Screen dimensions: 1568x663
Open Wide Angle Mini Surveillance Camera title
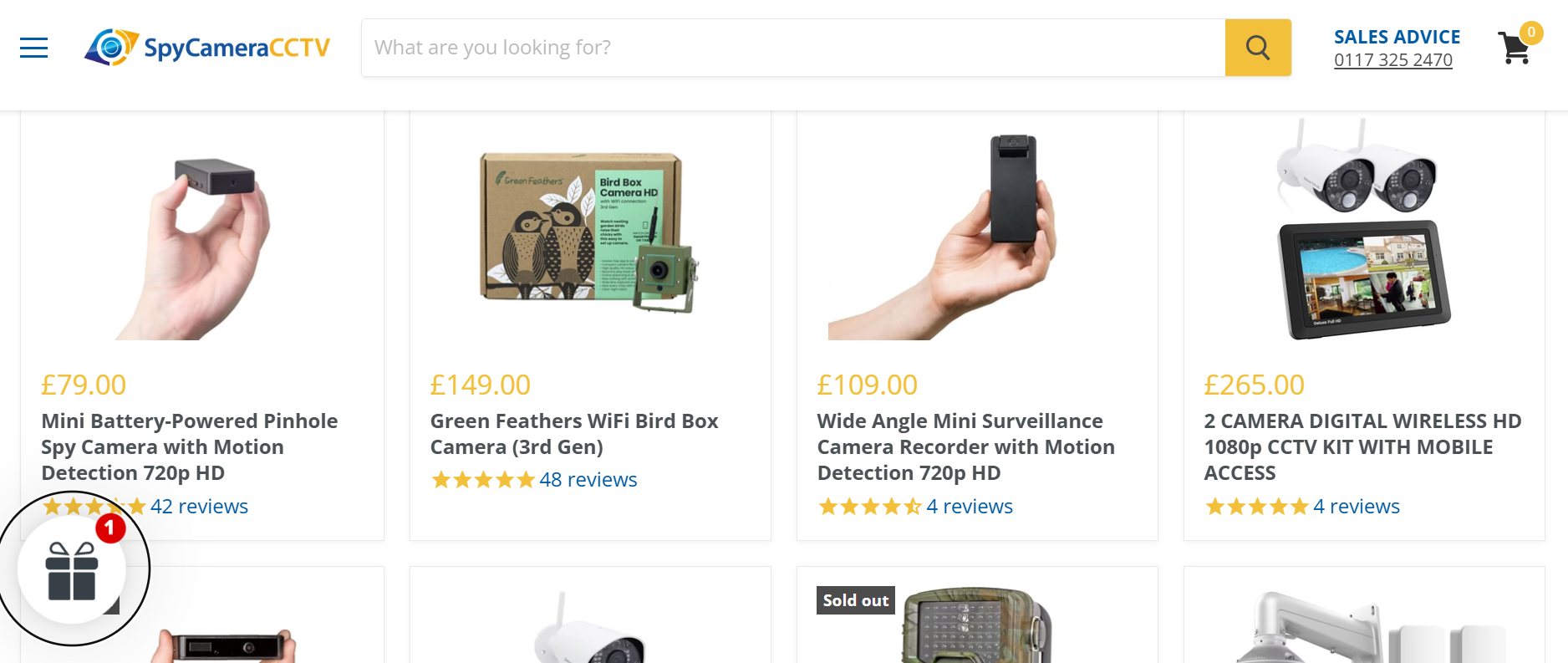[x=965, y=446]
